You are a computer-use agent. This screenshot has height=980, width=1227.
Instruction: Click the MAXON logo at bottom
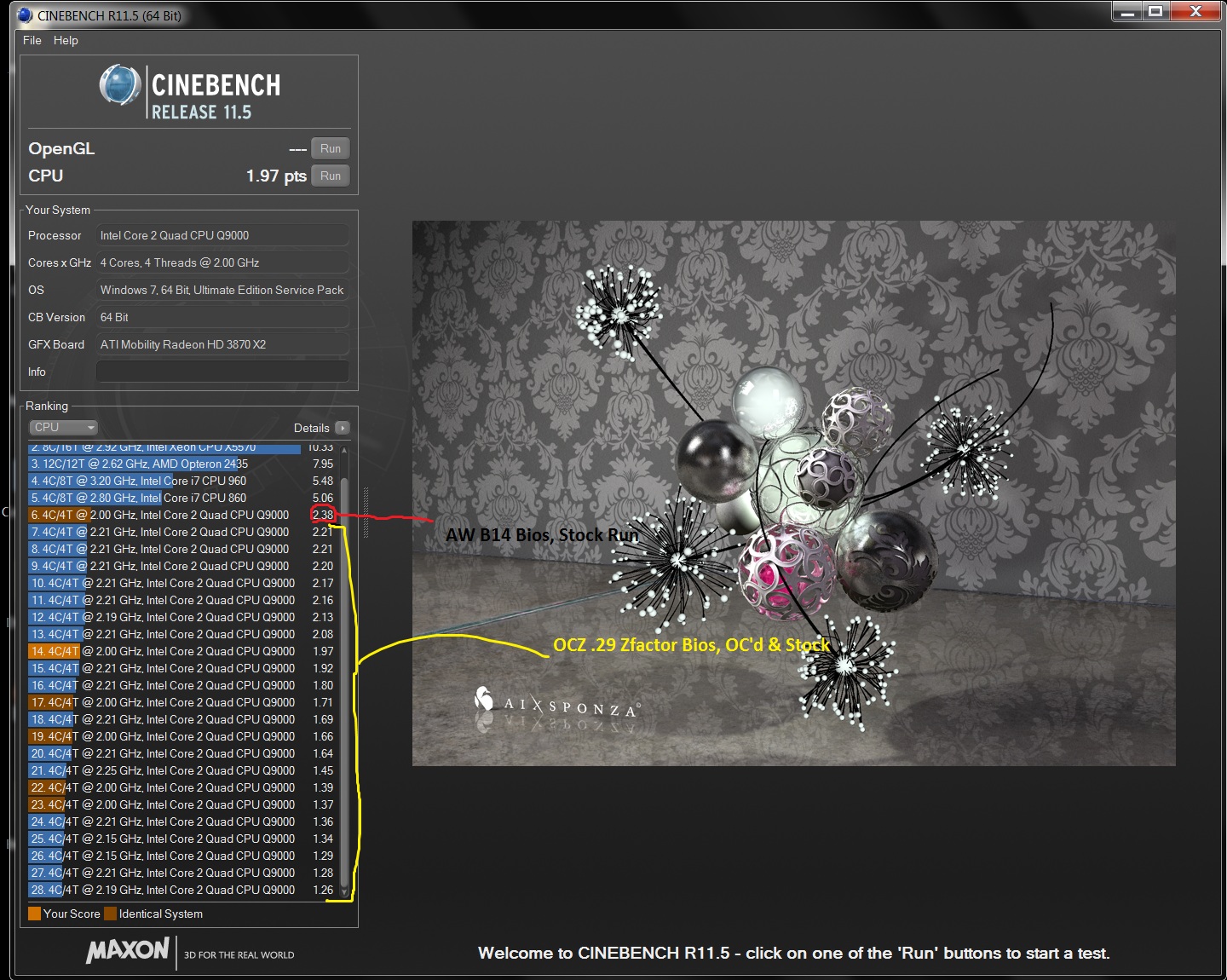pos(128,950)
